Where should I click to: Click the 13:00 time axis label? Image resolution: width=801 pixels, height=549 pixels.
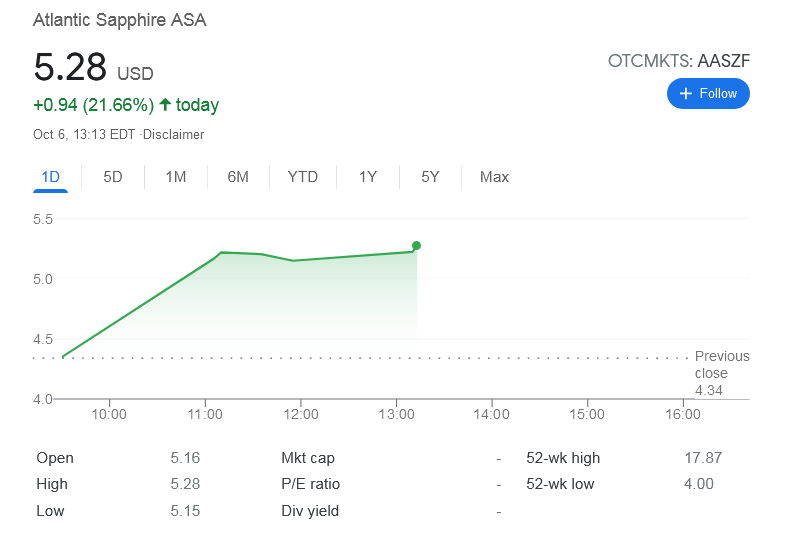(396, 414)
